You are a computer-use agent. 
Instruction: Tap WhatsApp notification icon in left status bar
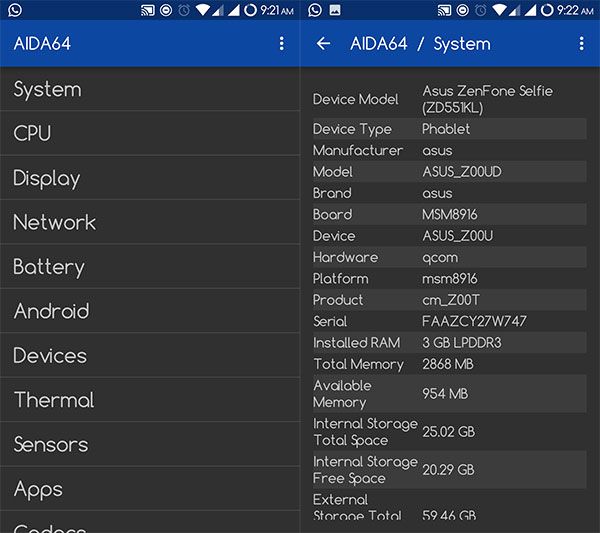(15, 10)
